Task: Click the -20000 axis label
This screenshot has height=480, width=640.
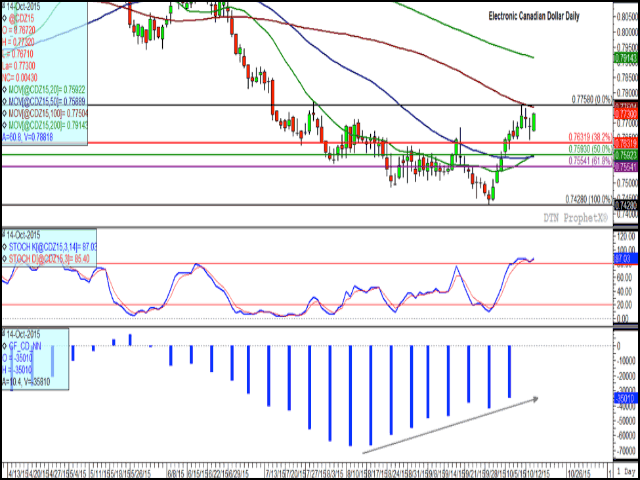Action: click(628, 378)
